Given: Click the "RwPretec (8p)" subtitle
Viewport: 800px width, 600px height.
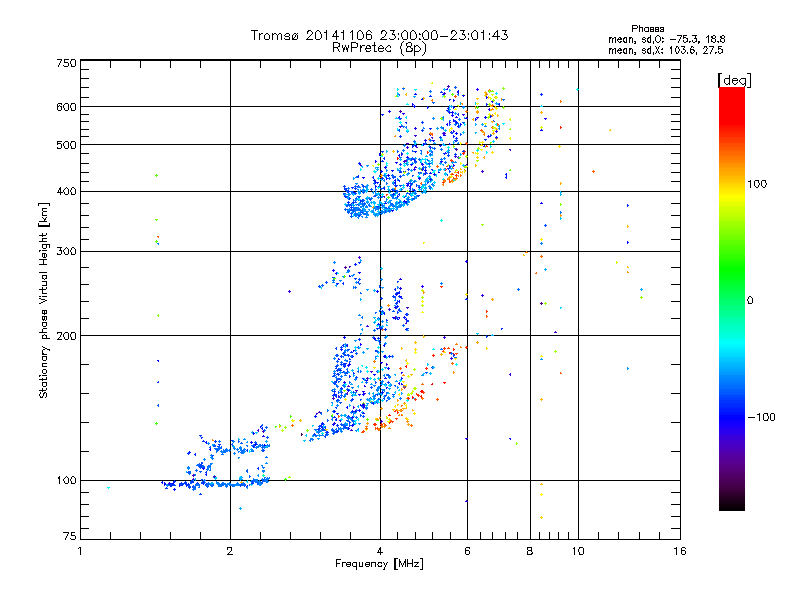Looking at the screenshot, I should pos(379,48).
